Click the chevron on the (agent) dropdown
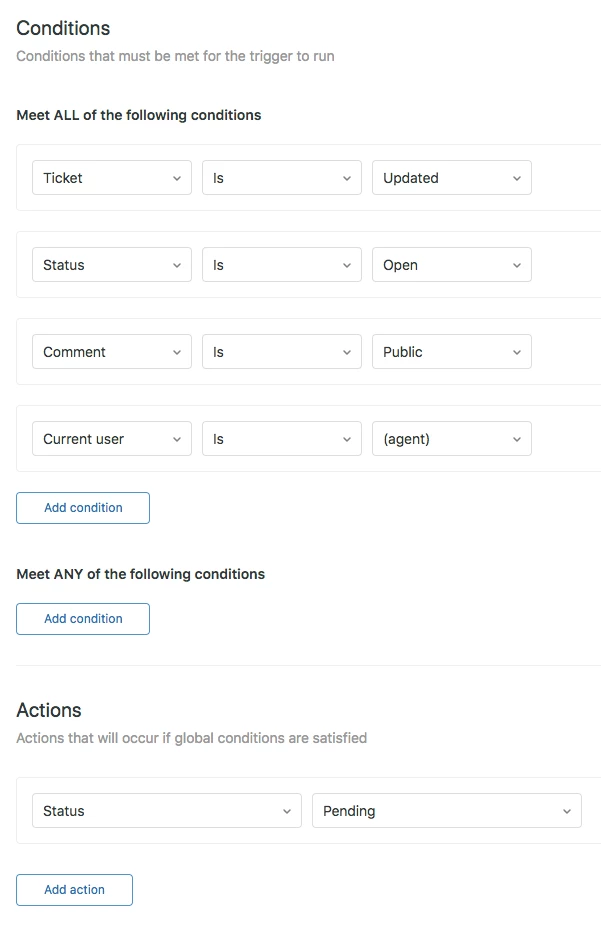601x930 pixels. click(x=517, y=439)
